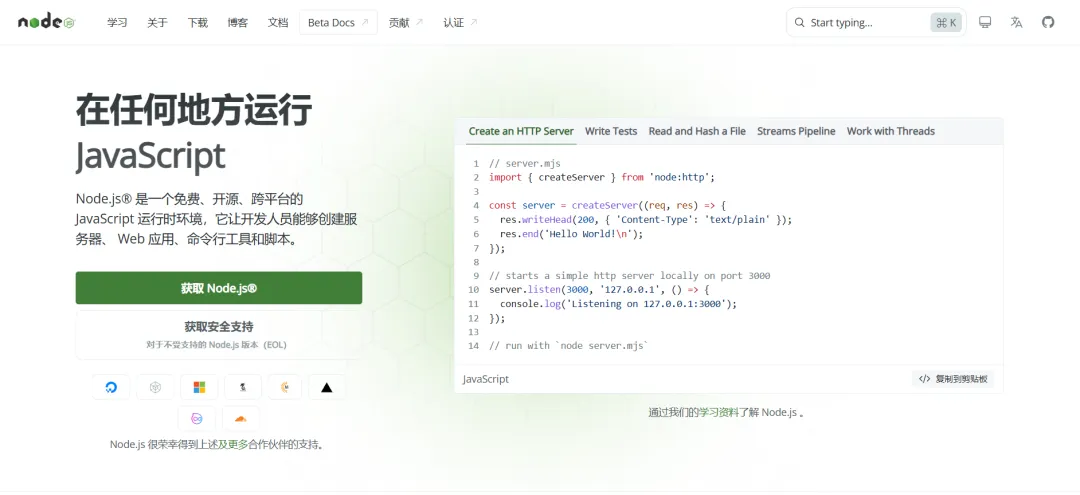Open the black triangle Vercel logo
The image size is (1080, 495).
tap(327, 388)
